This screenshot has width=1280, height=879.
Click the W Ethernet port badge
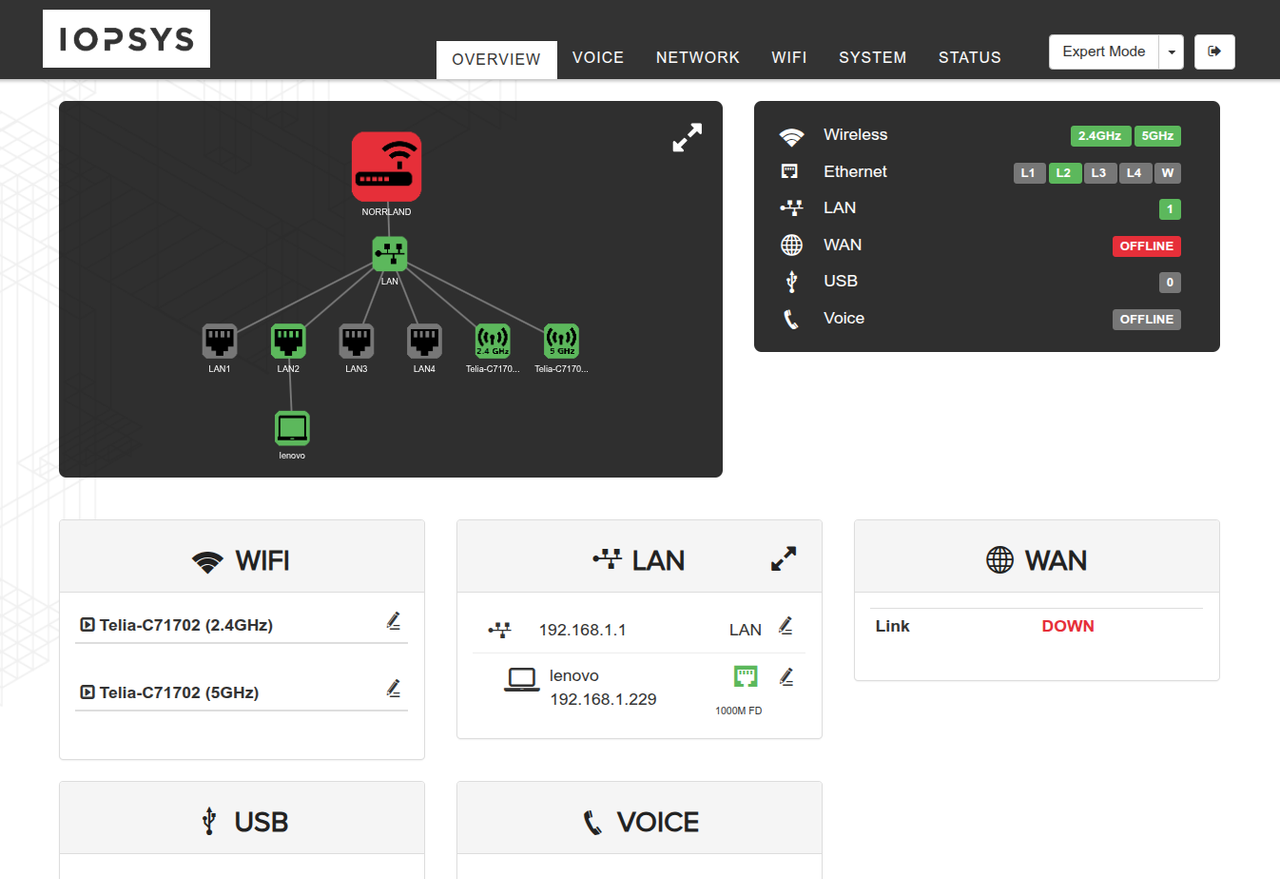pos(1167,173)
